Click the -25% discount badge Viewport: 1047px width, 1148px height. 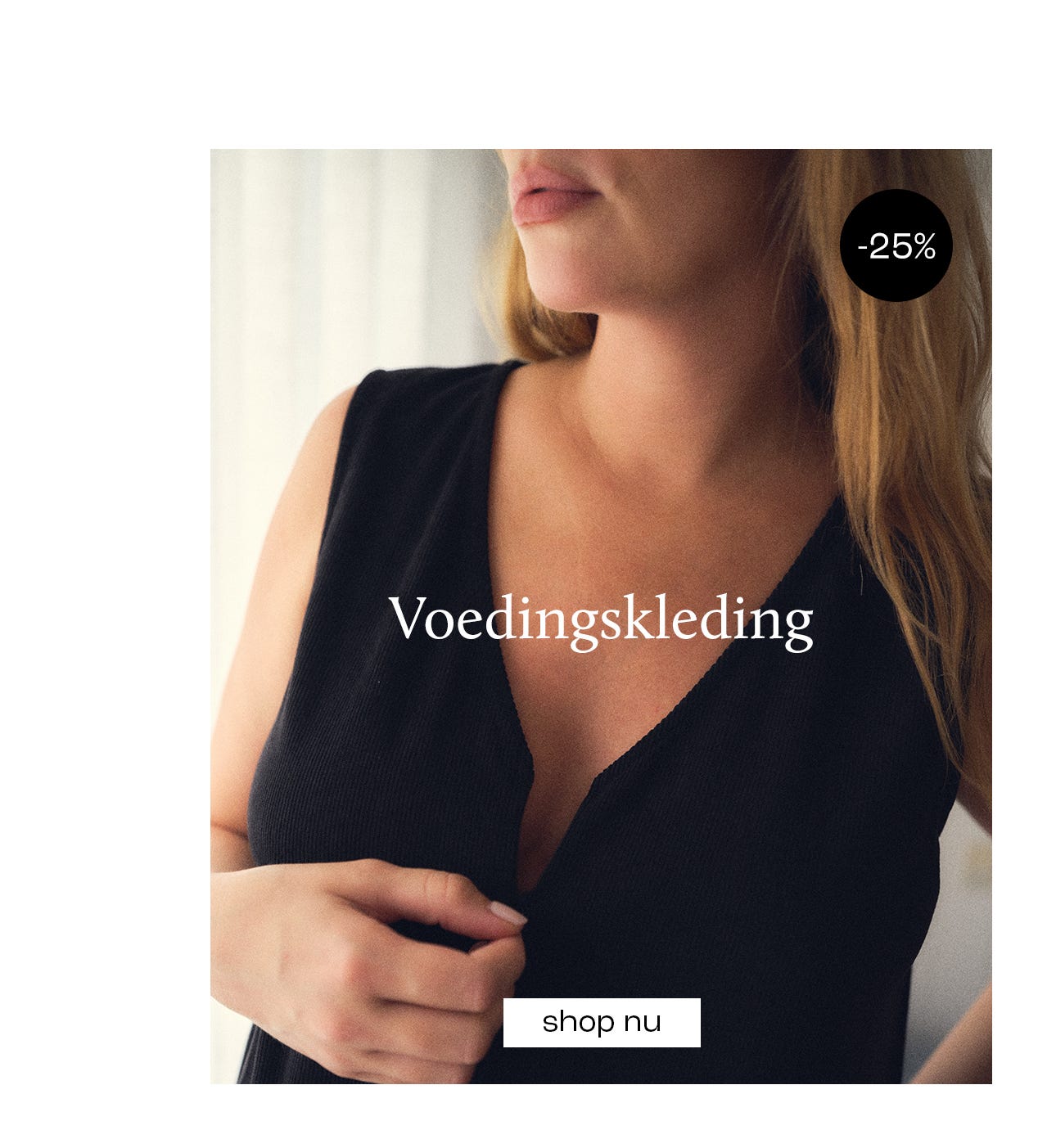click(896, 245)
